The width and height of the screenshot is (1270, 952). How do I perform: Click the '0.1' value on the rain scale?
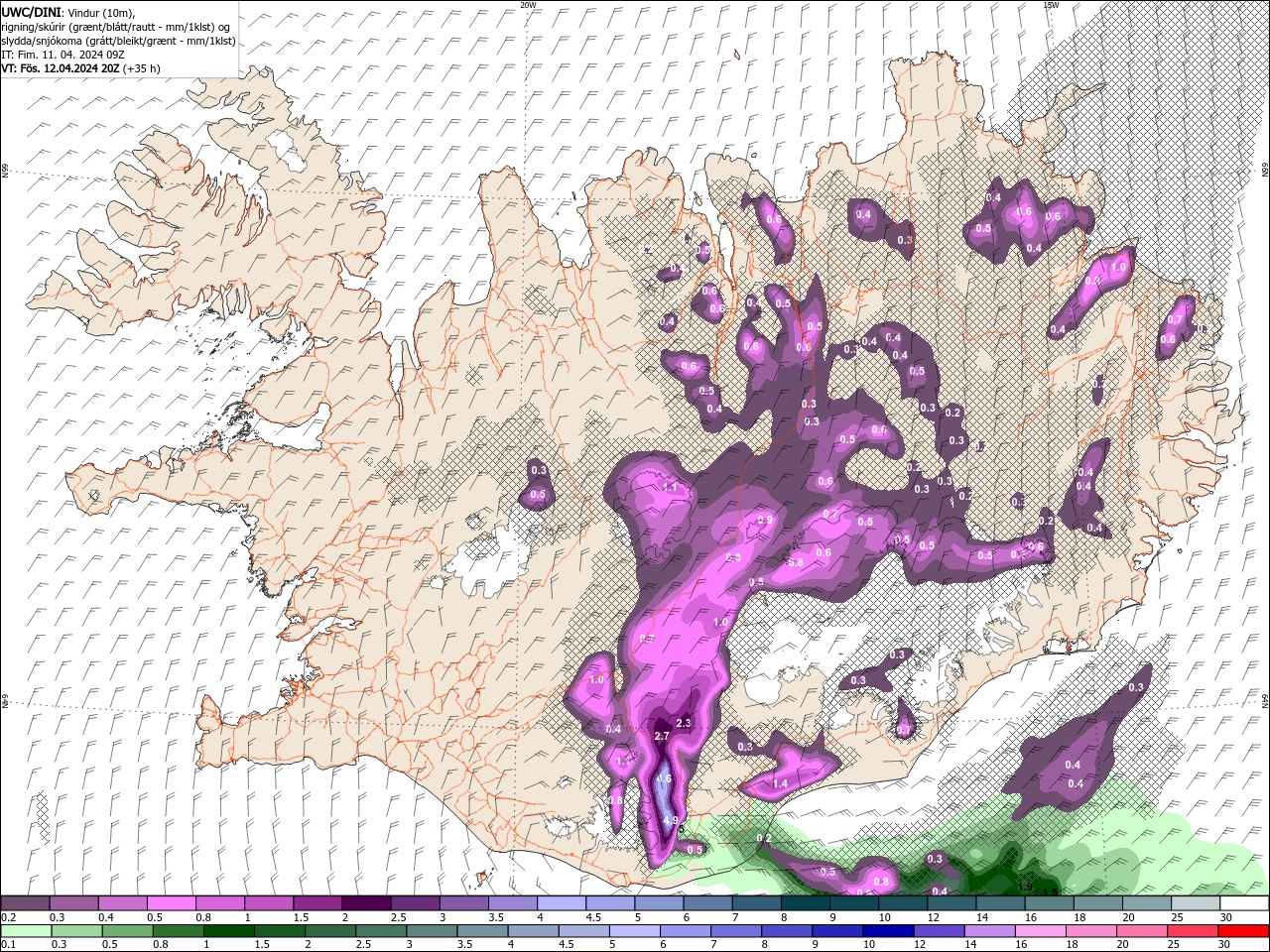click(7, 945)
